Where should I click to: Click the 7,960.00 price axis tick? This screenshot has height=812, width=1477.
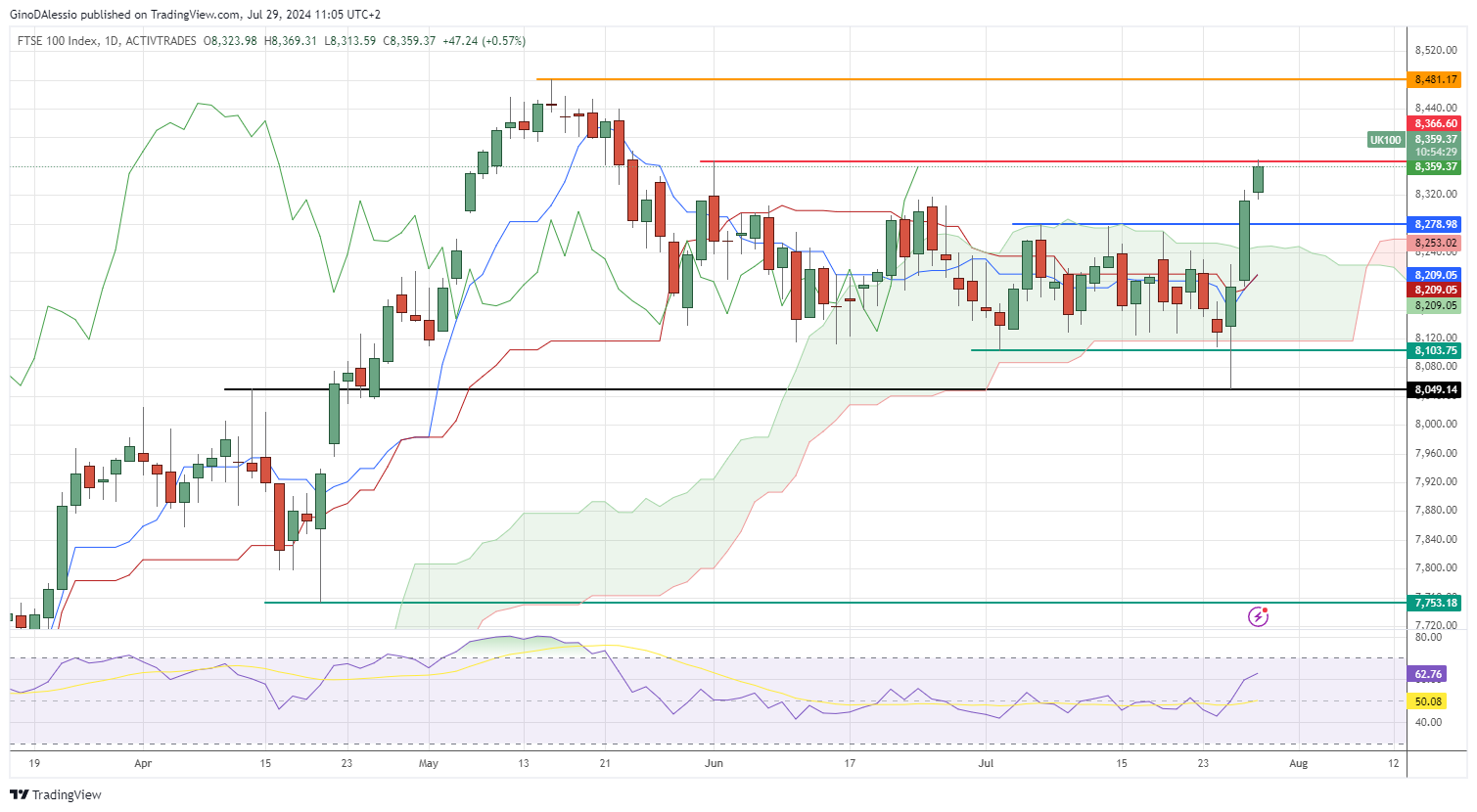pyautogui.click(x=1436, y=453)
